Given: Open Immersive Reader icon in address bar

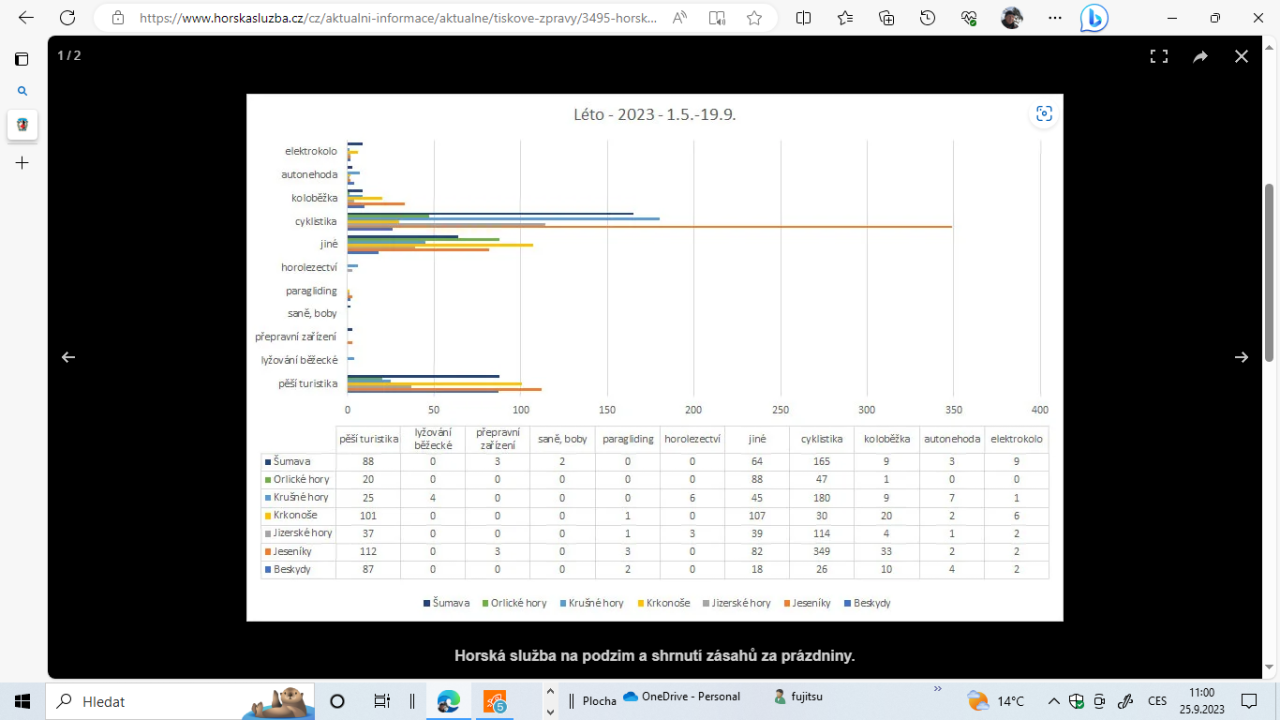Looking at the screenshot, I should coord(717,18).
